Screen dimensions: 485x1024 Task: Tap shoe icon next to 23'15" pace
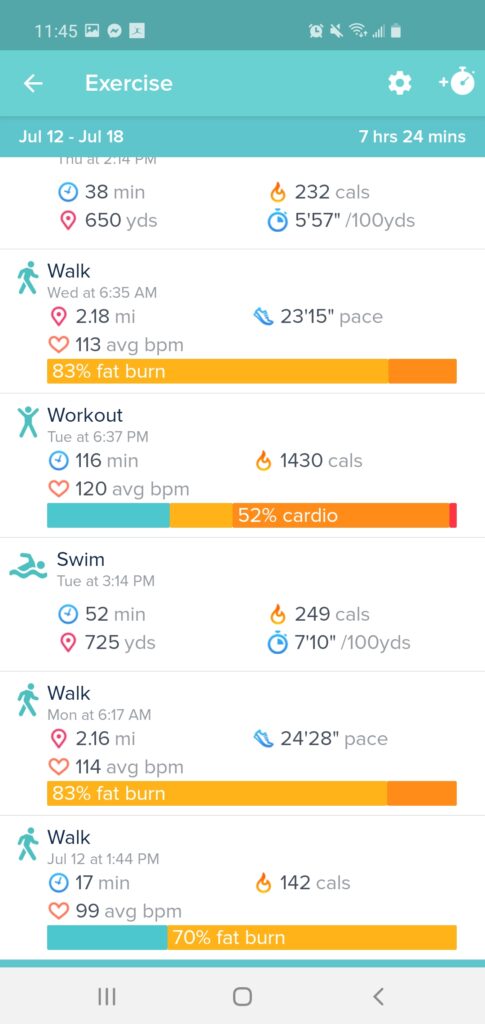tap(263, 317)
